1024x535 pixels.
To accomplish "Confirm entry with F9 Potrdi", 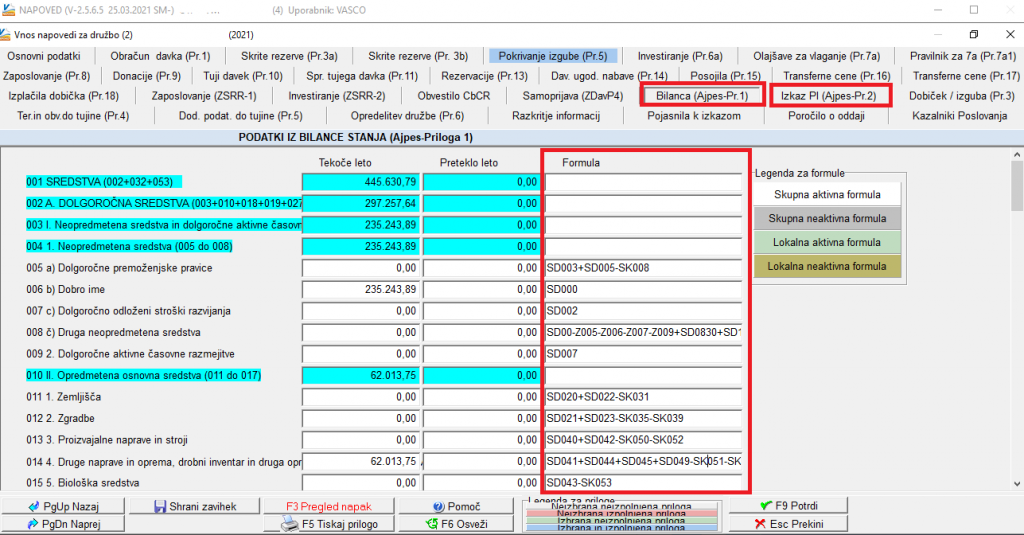I will 788,506.
